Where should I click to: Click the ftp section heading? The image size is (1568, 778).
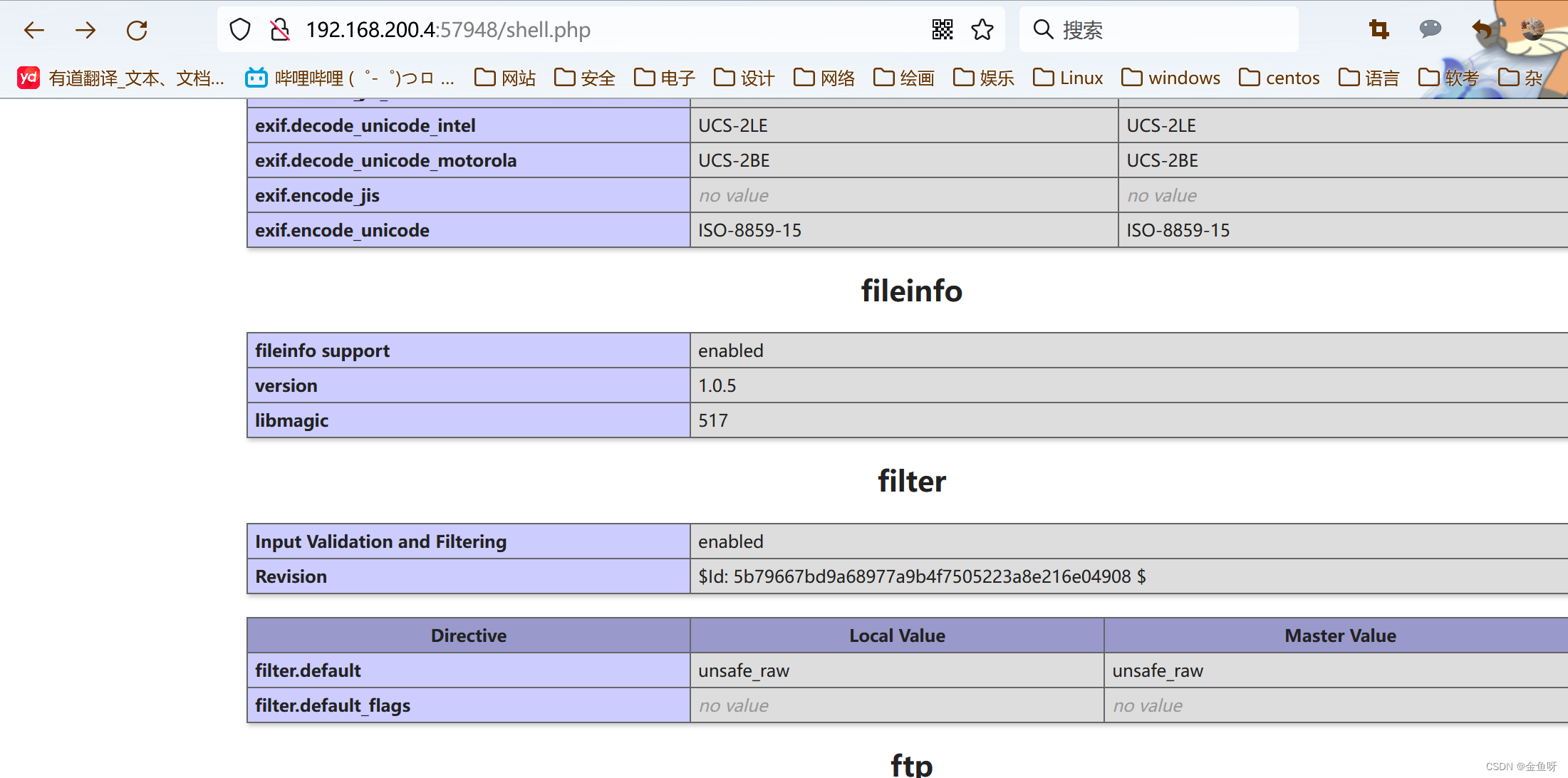coord(911,764)
